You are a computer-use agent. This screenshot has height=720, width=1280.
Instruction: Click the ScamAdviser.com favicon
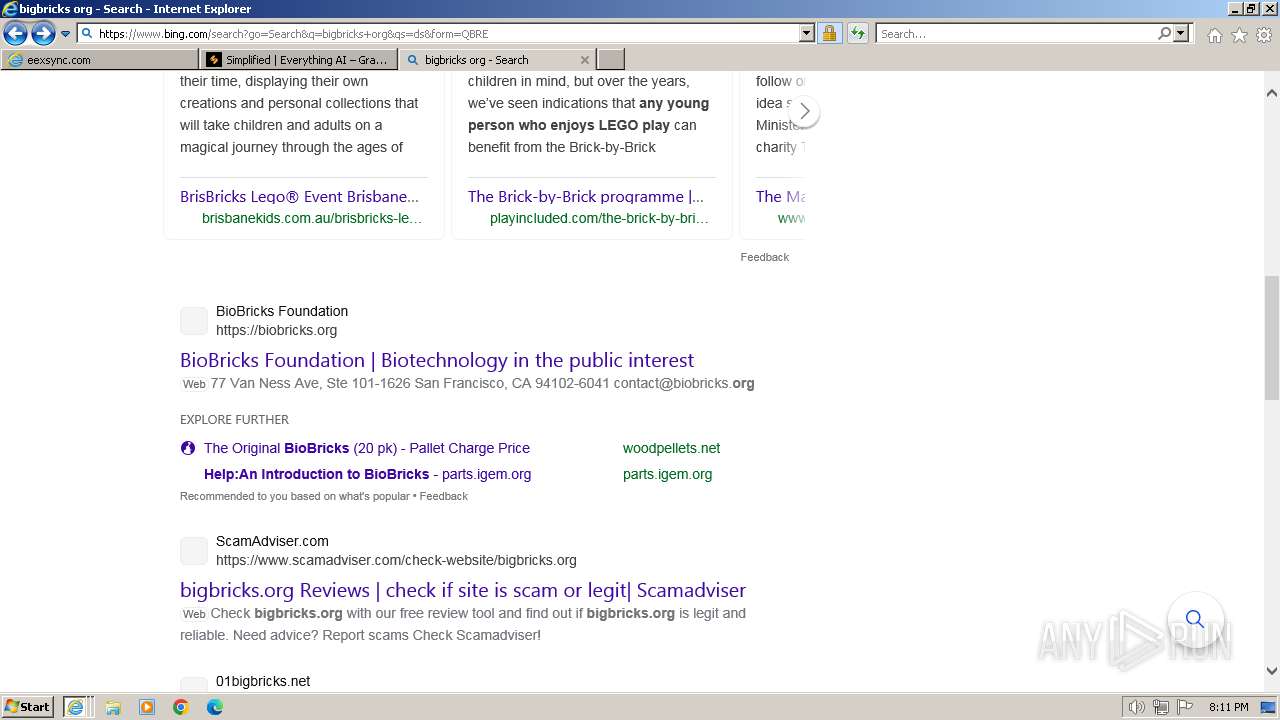(194, 551)
